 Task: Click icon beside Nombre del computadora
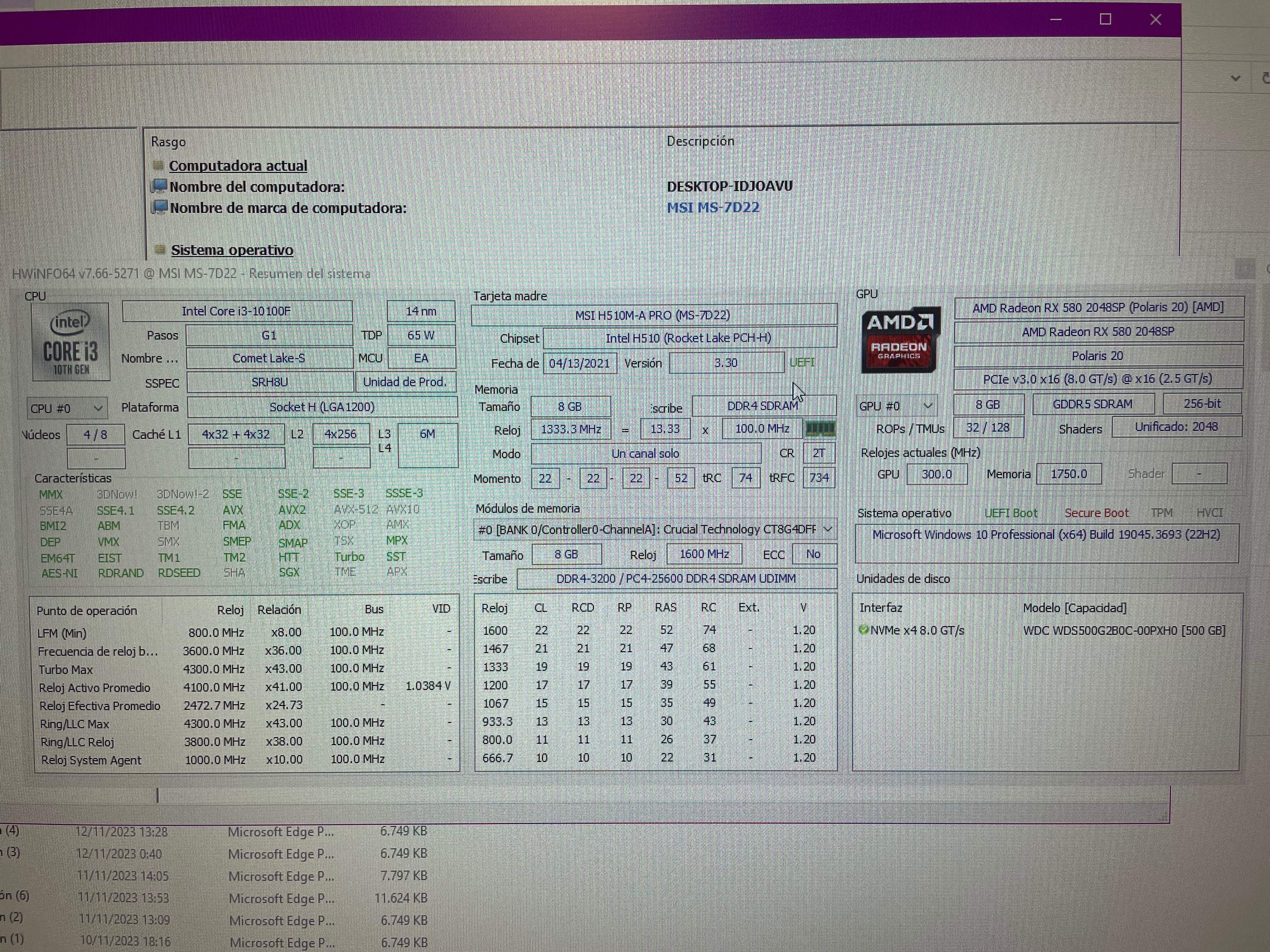(x=159, y=186)
